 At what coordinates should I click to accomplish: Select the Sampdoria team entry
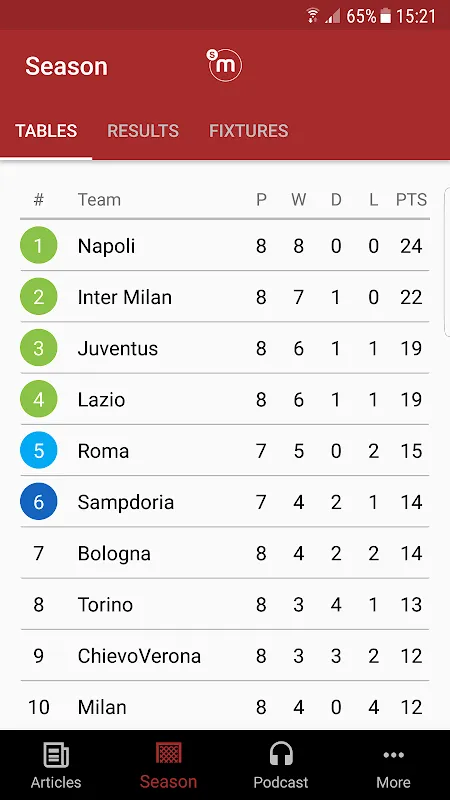225,502
